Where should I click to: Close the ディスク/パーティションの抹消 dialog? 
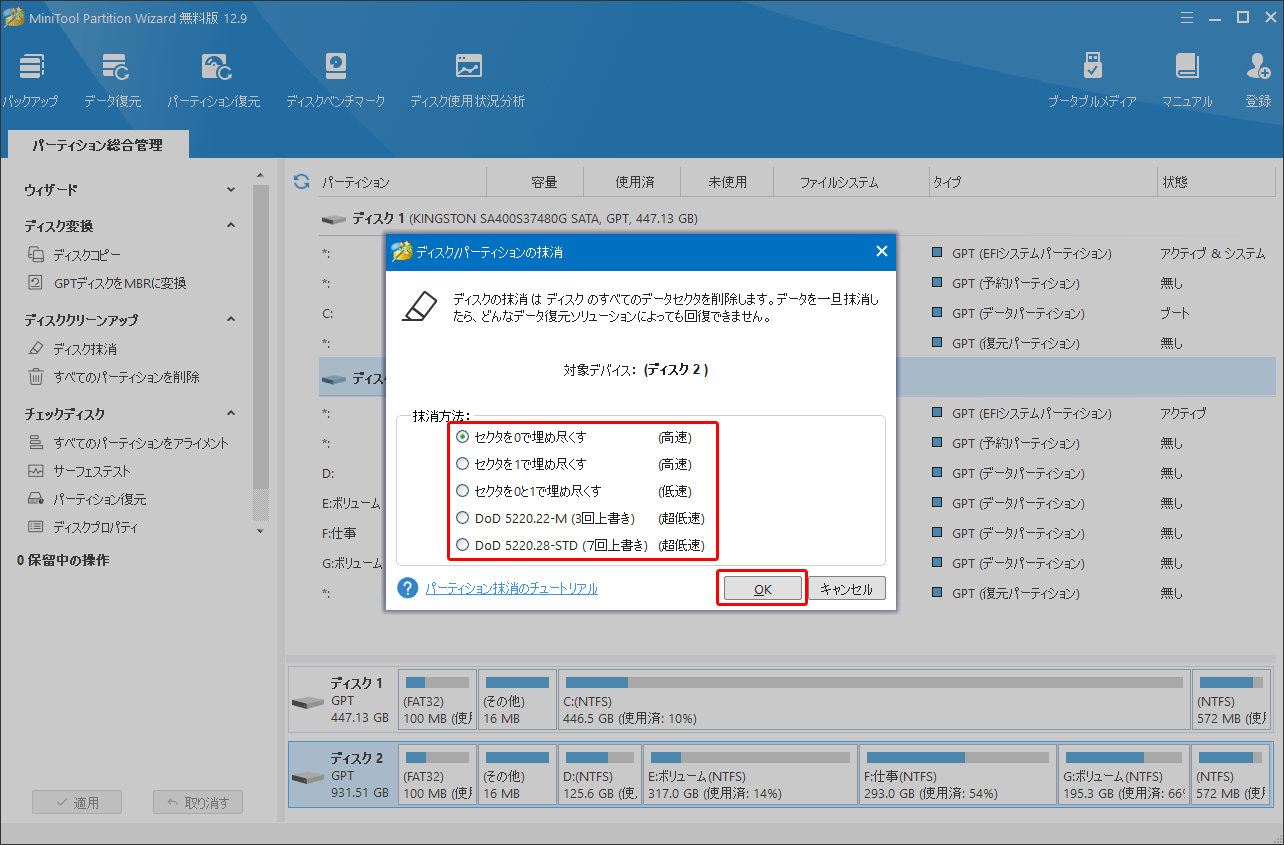(x=881, y=252)
